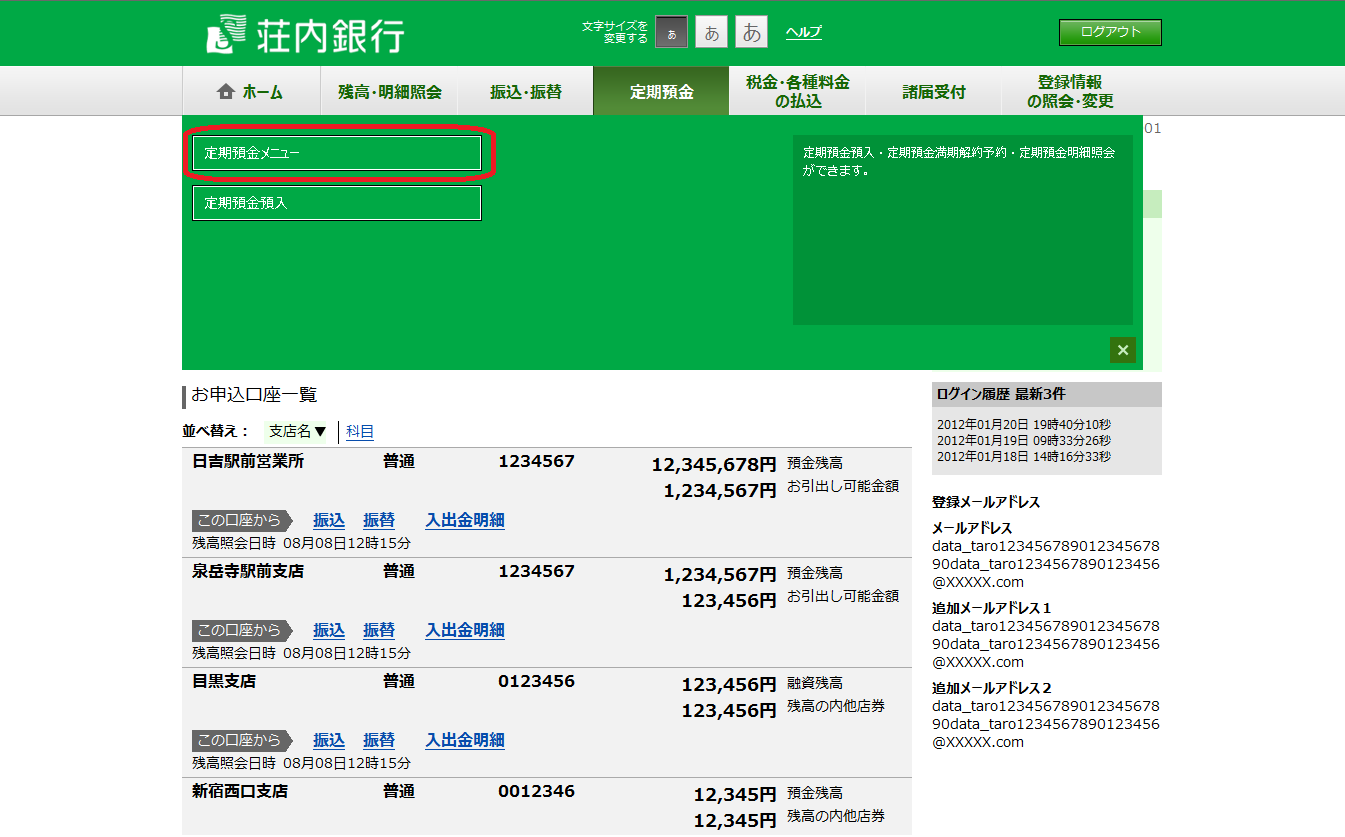Open the ヘルプ link
The height and width of the screenshot is (837, 1345).
point(803,32)
